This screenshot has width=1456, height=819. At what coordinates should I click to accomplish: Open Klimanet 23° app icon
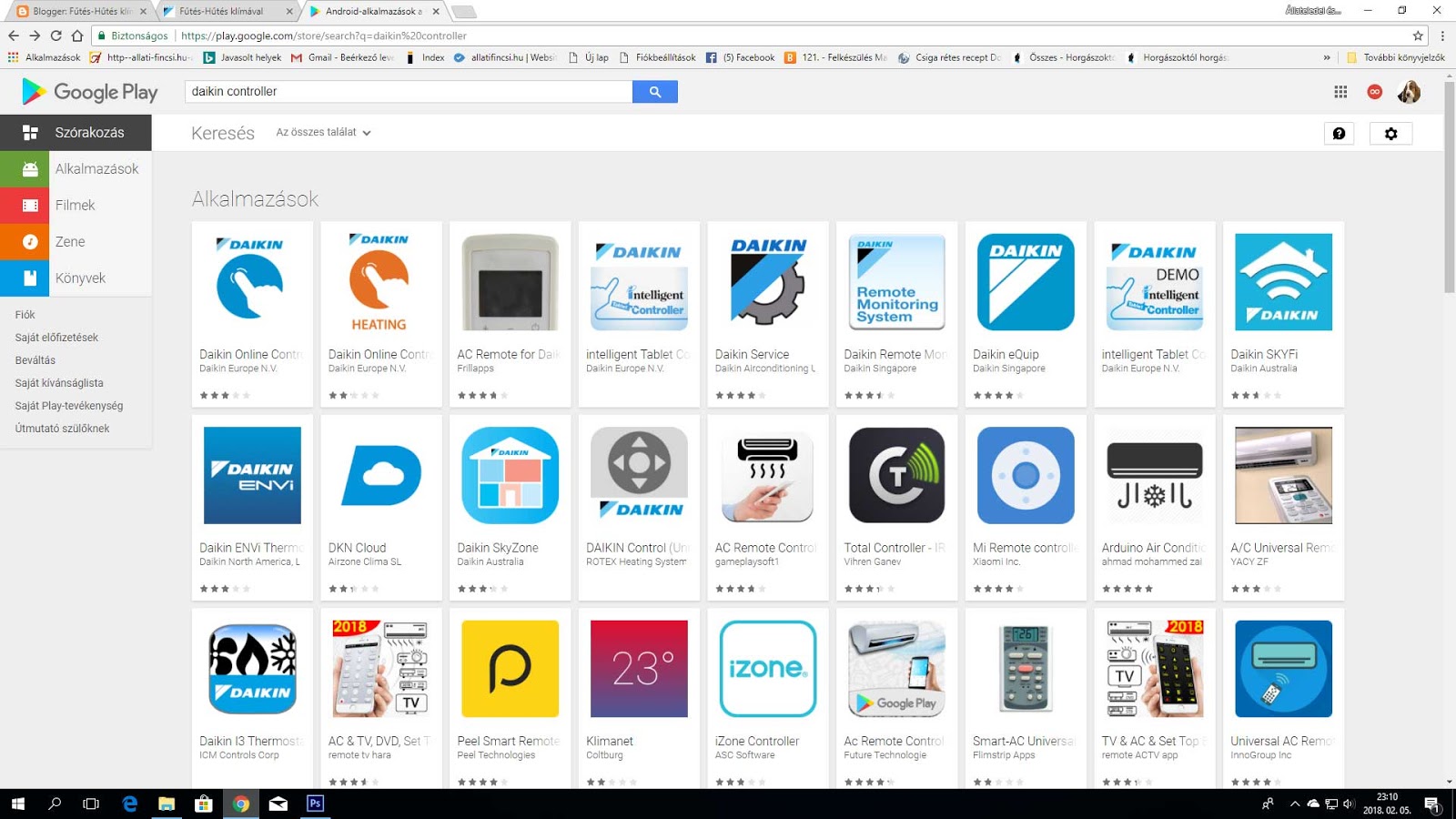coord(639,669)
